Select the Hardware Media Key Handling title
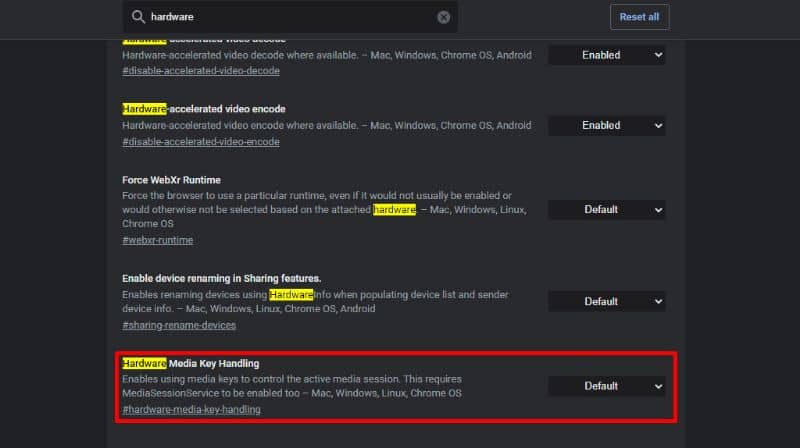The height and width of the screenshot is (448, 800). (190, 363)
